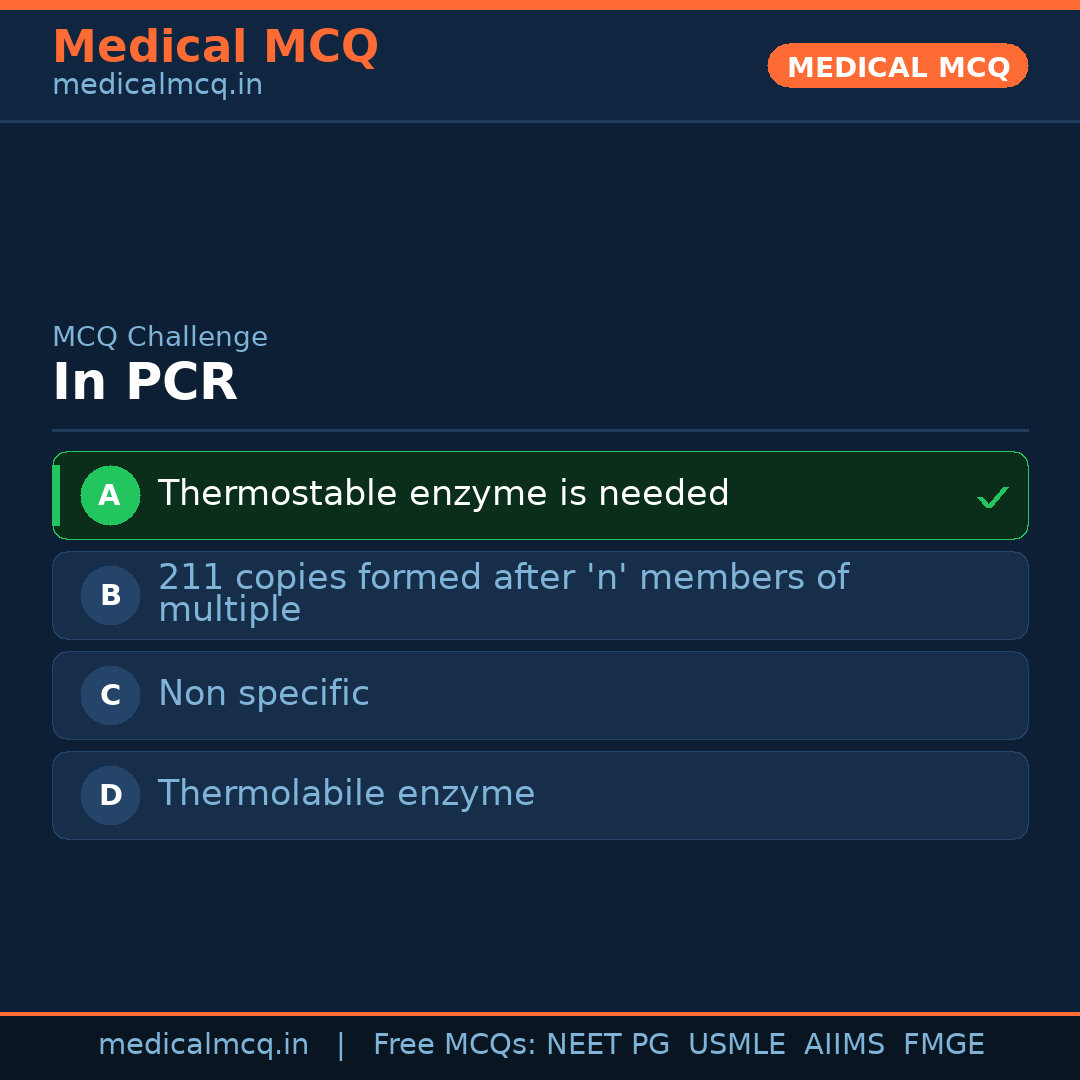Image resolution: width=1080 pixels, height=1080 pixels.
Task: Click the 'MCQ Challenge' label
Action: click(x=160, y=337)
